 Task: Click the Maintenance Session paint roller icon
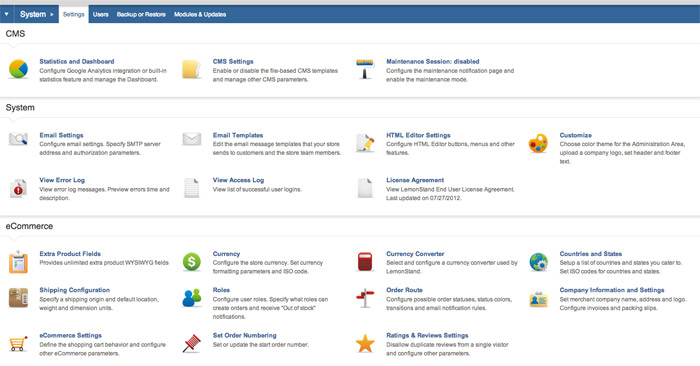tap(365, 69)
